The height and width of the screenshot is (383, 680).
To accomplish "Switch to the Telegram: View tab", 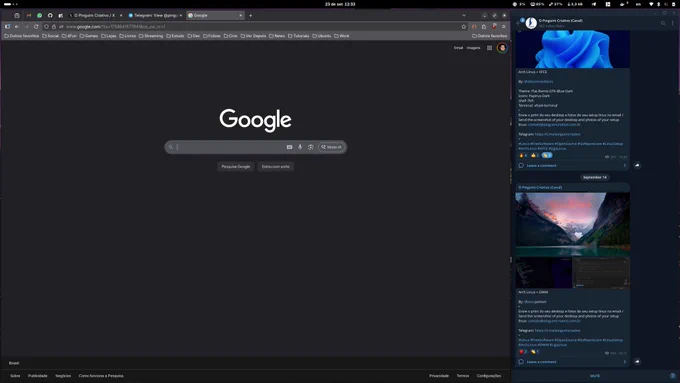I will point(155,15).
